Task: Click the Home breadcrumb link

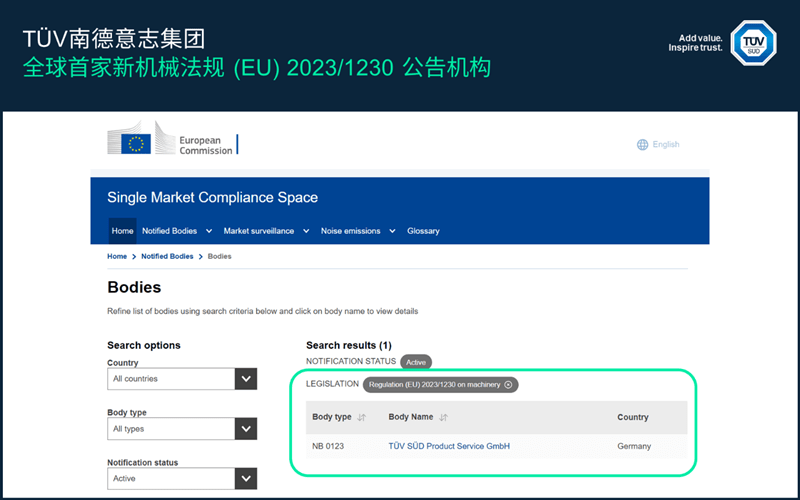Action: (117, 257)
